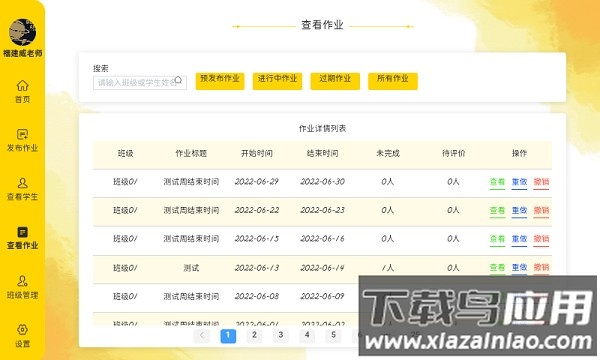Screen dimensions: 600x360
Task: Click end date 2022-06-09 cell
Action: pyautogui.click(x=323, y=296)
